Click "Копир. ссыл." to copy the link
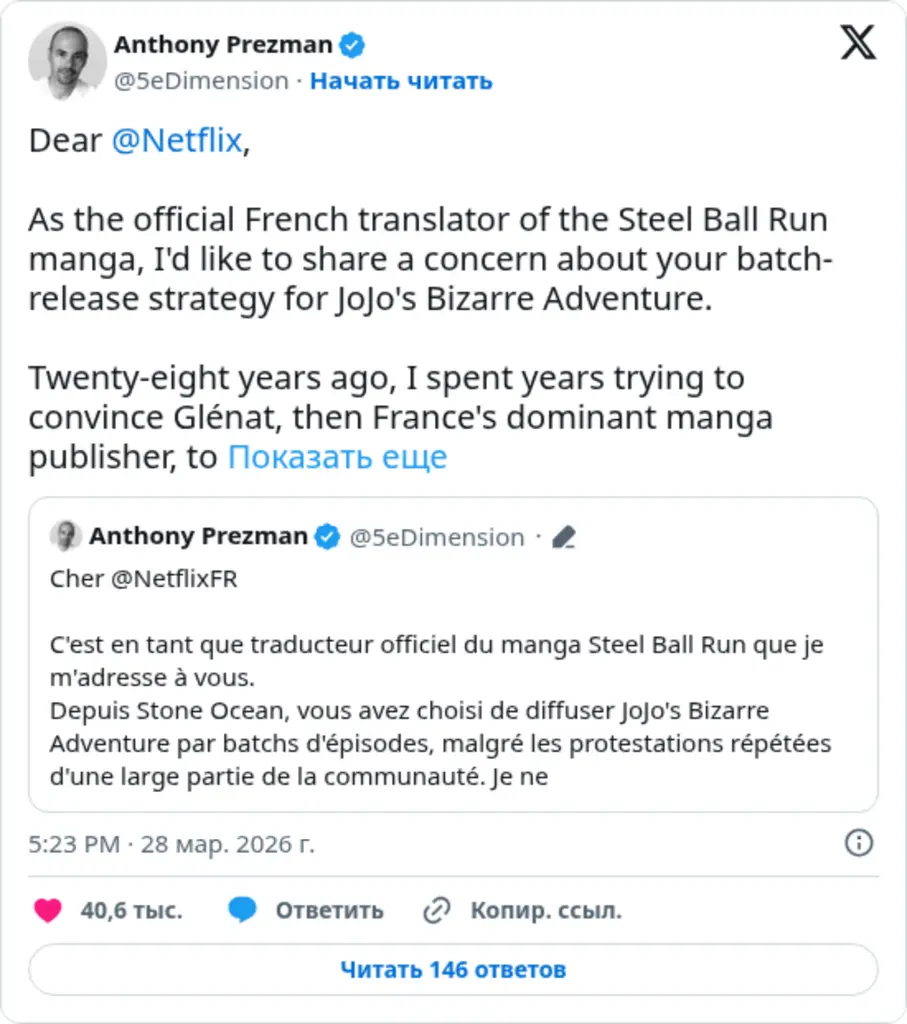This screenshot has height=1024, width=907. tap(546, 910)
